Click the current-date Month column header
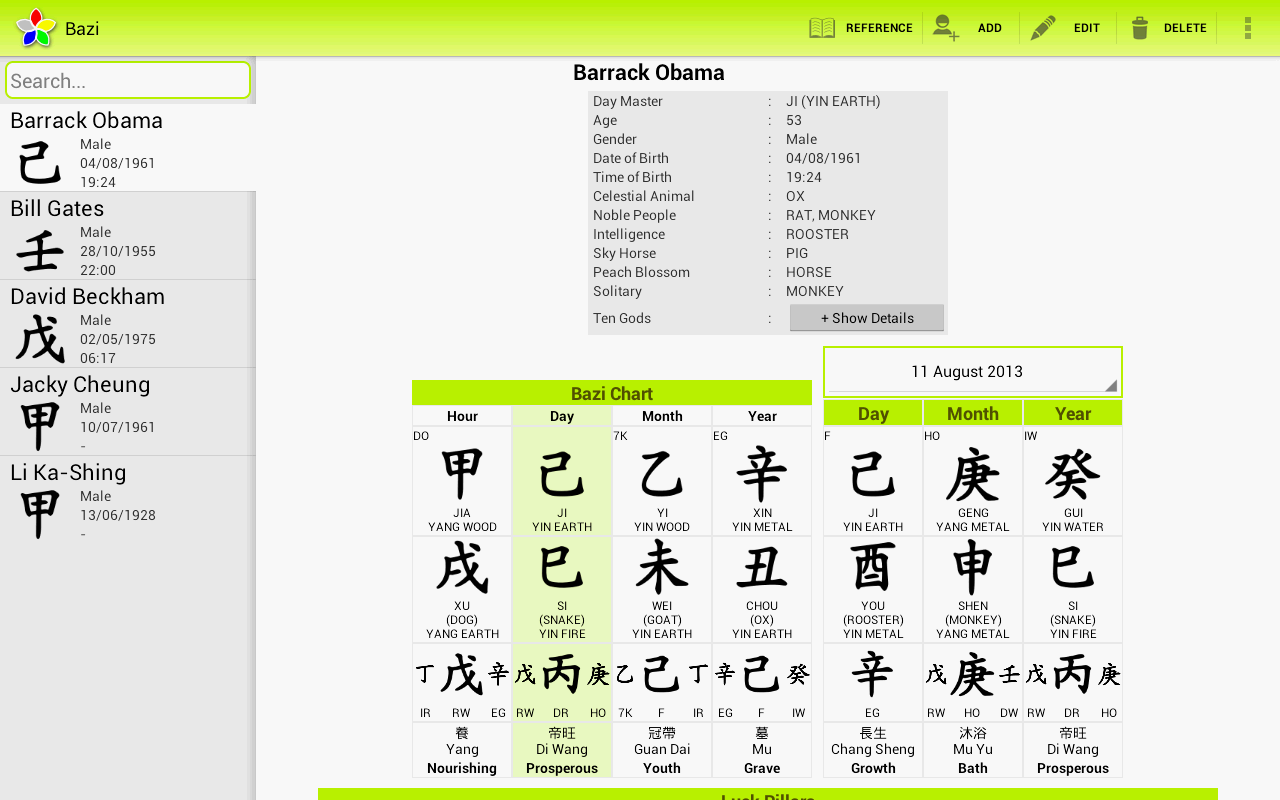Image resolution: width=1280 pixels, height=800 pixels. (x=973, y=413)
